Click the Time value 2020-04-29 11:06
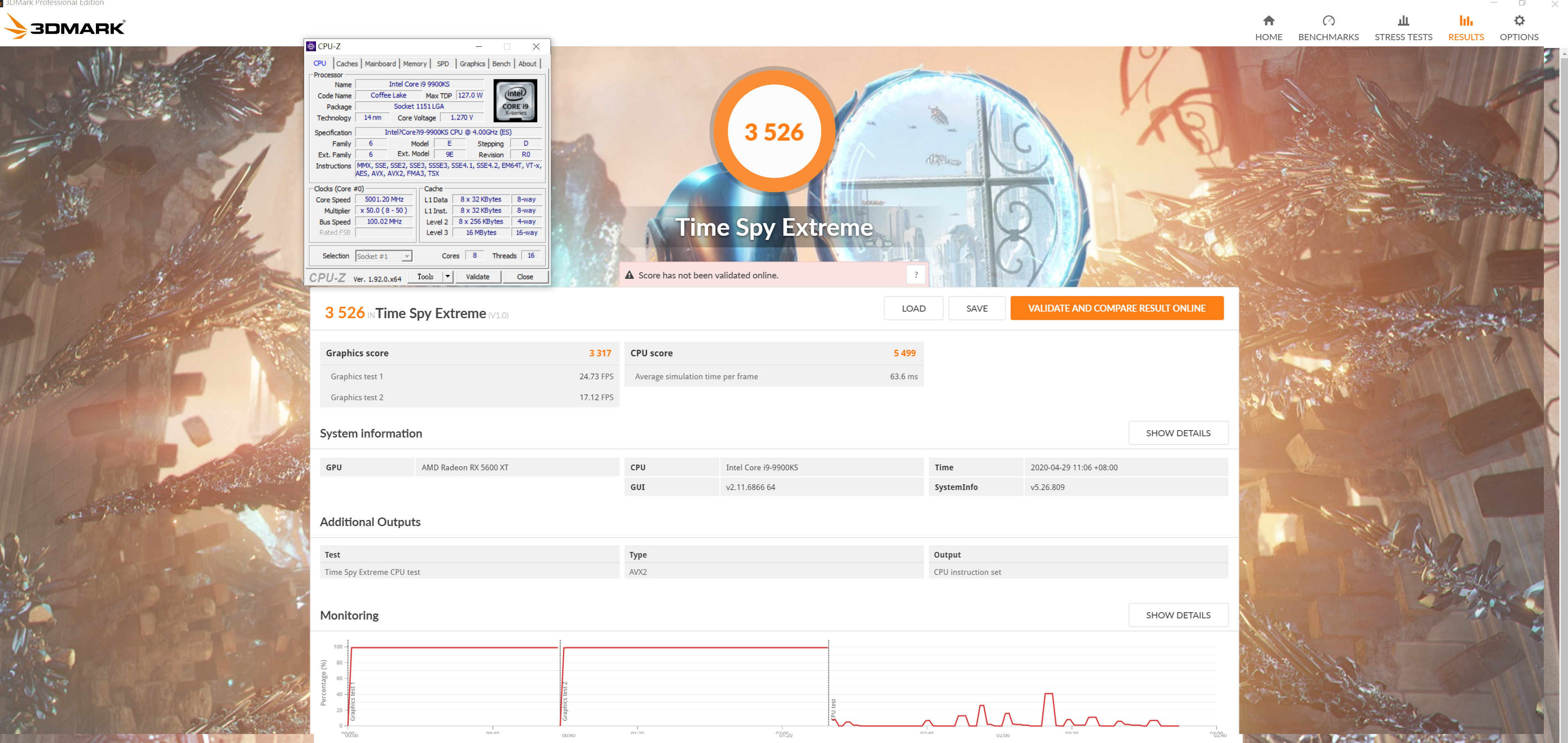Viewport: 1568px width, 743px height. [1125, 467]
